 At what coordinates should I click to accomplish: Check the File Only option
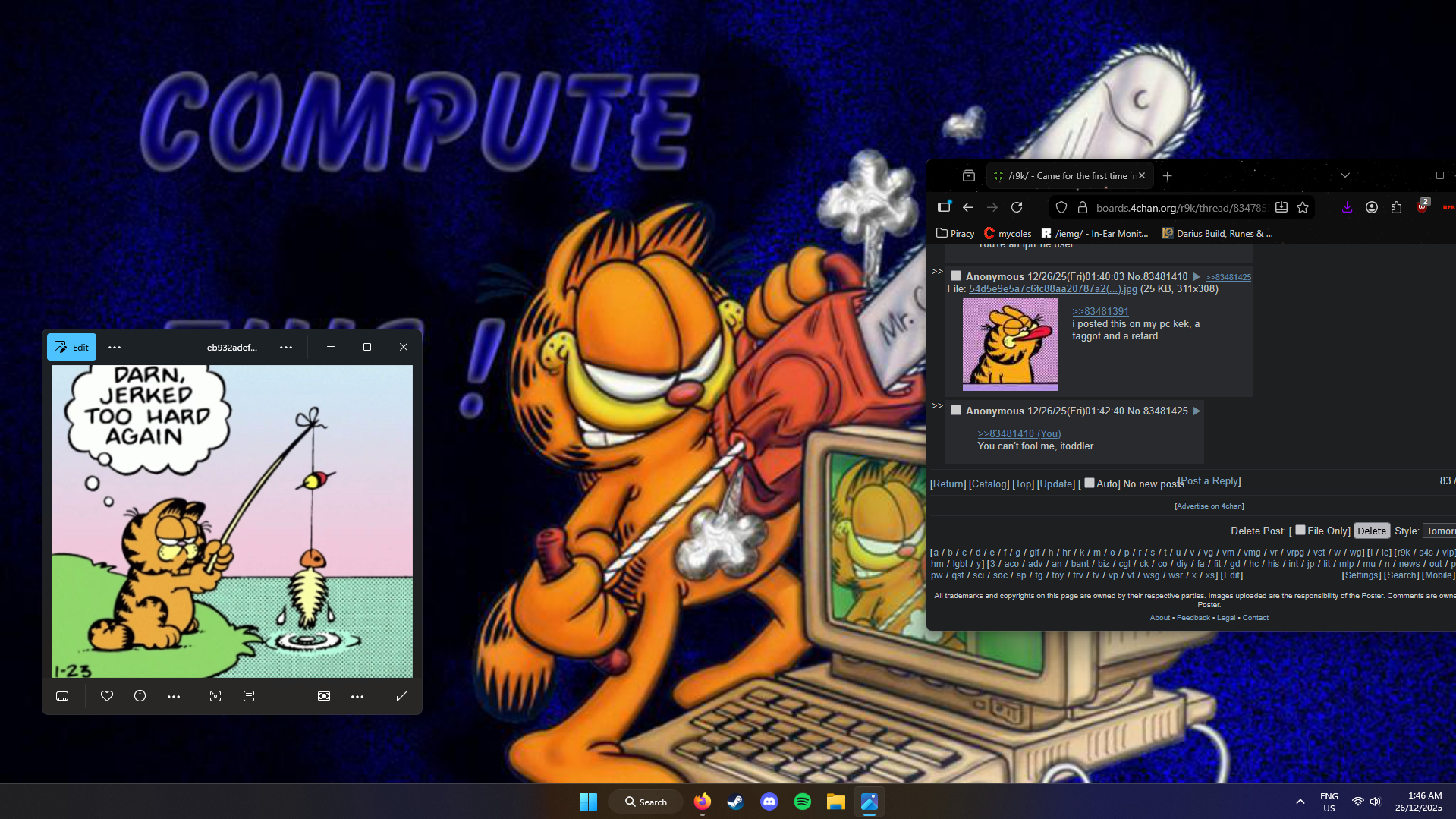click(x=1300, y=530)
